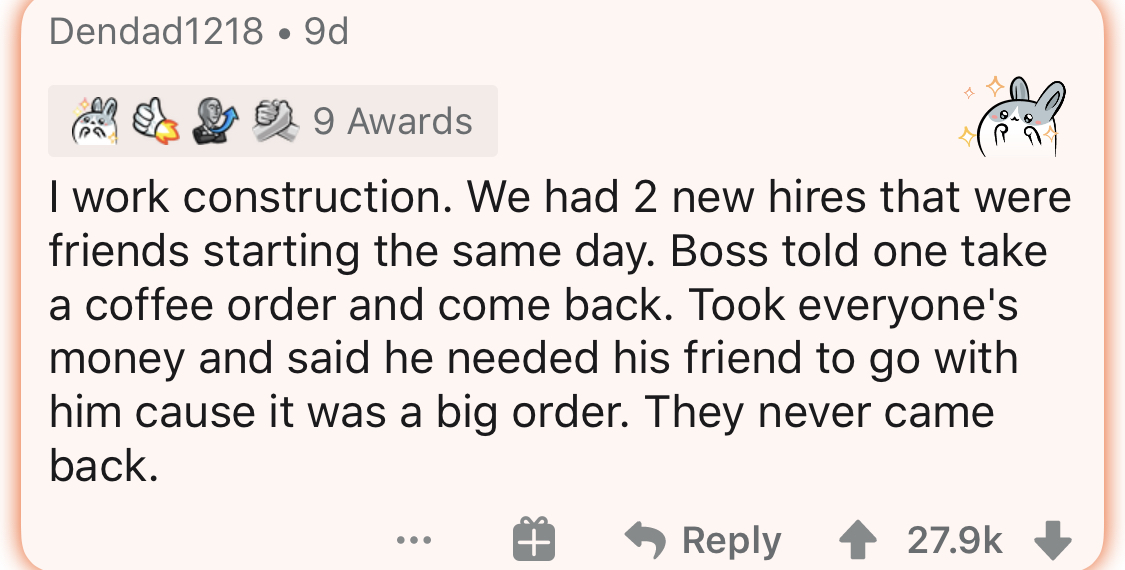Click the 9d comment timestamp
The height and width of the screenshot is (570, 1125).
point(326,32)
